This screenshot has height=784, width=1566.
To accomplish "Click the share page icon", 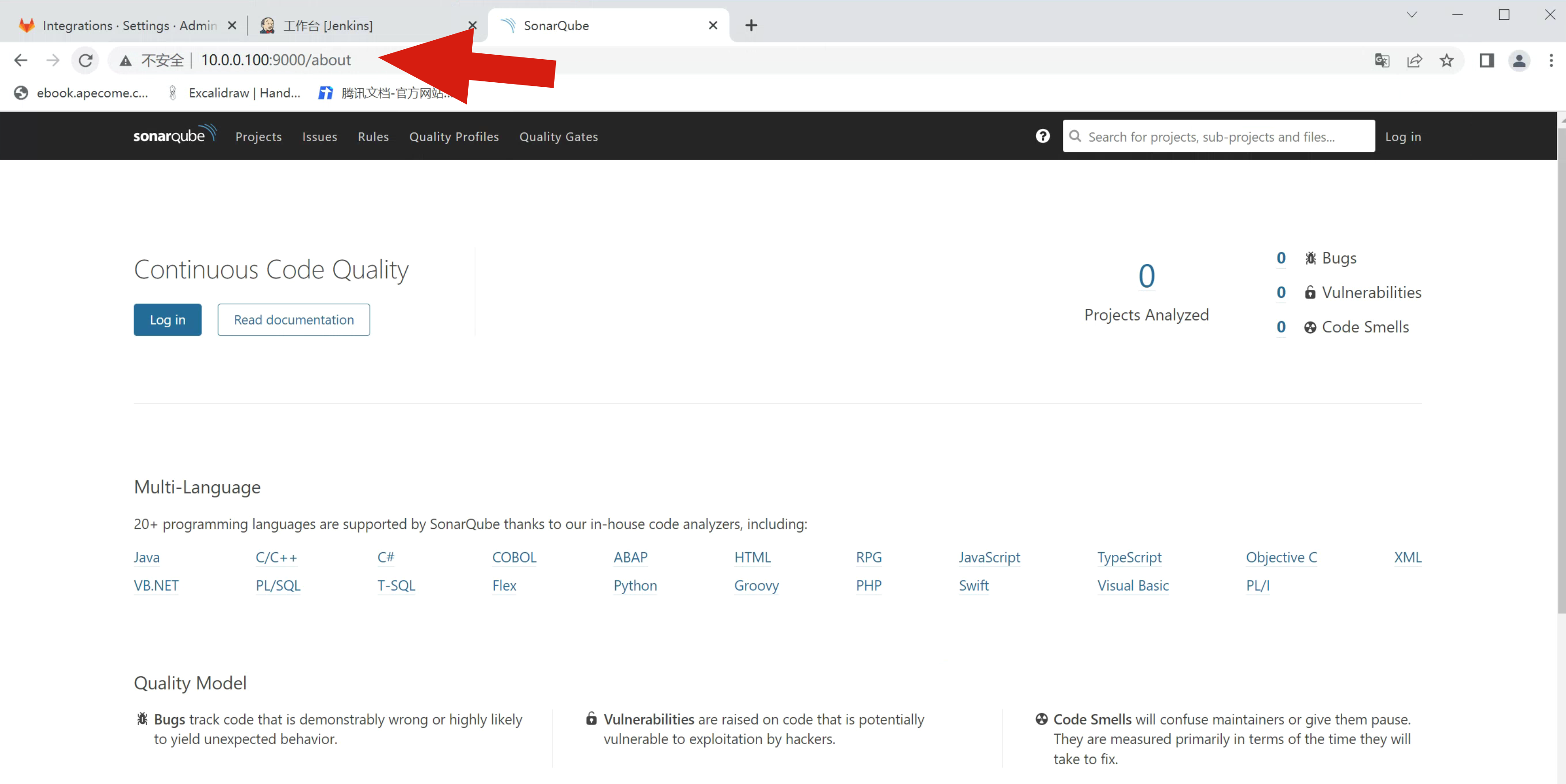I will 1414,60.
